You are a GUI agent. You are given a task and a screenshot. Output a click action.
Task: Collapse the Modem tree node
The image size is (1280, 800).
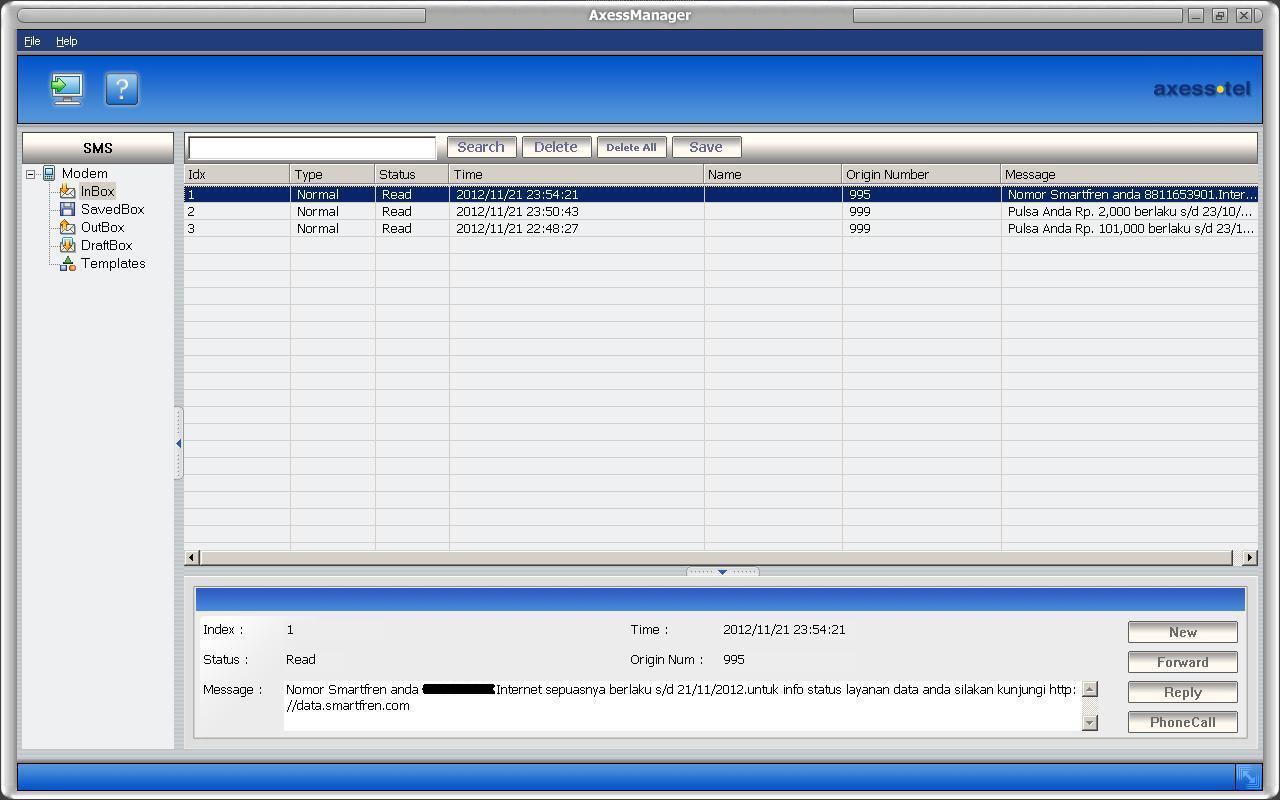tap(31, 174)
